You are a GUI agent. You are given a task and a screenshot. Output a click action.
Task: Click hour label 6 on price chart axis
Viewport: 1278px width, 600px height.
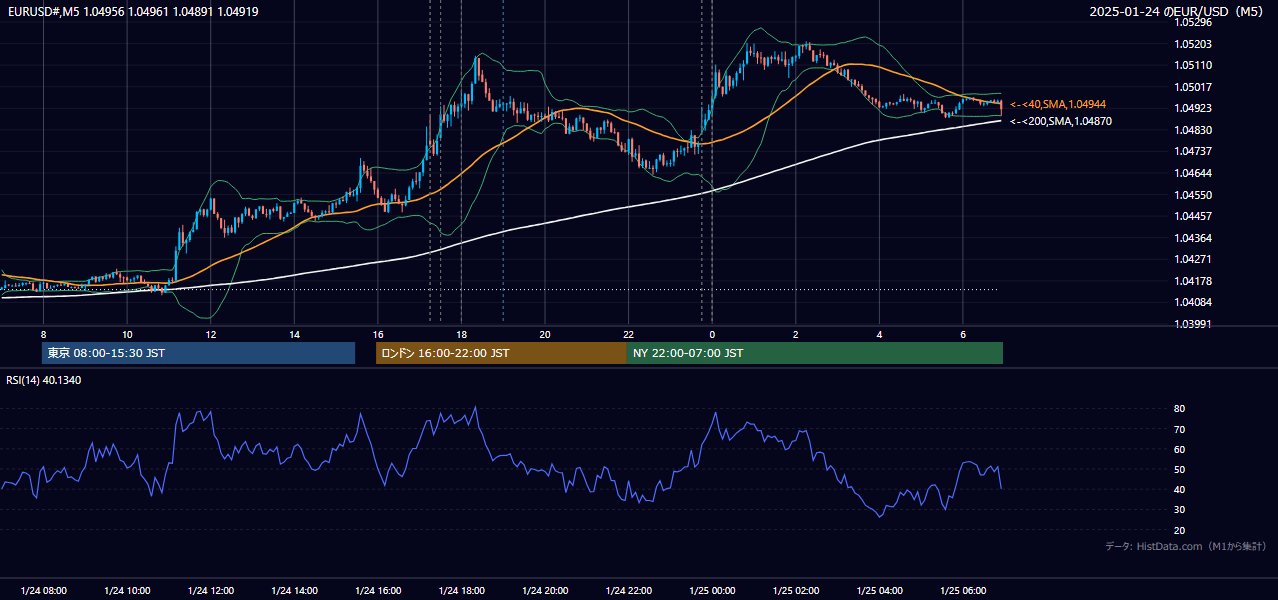(962, 334)
